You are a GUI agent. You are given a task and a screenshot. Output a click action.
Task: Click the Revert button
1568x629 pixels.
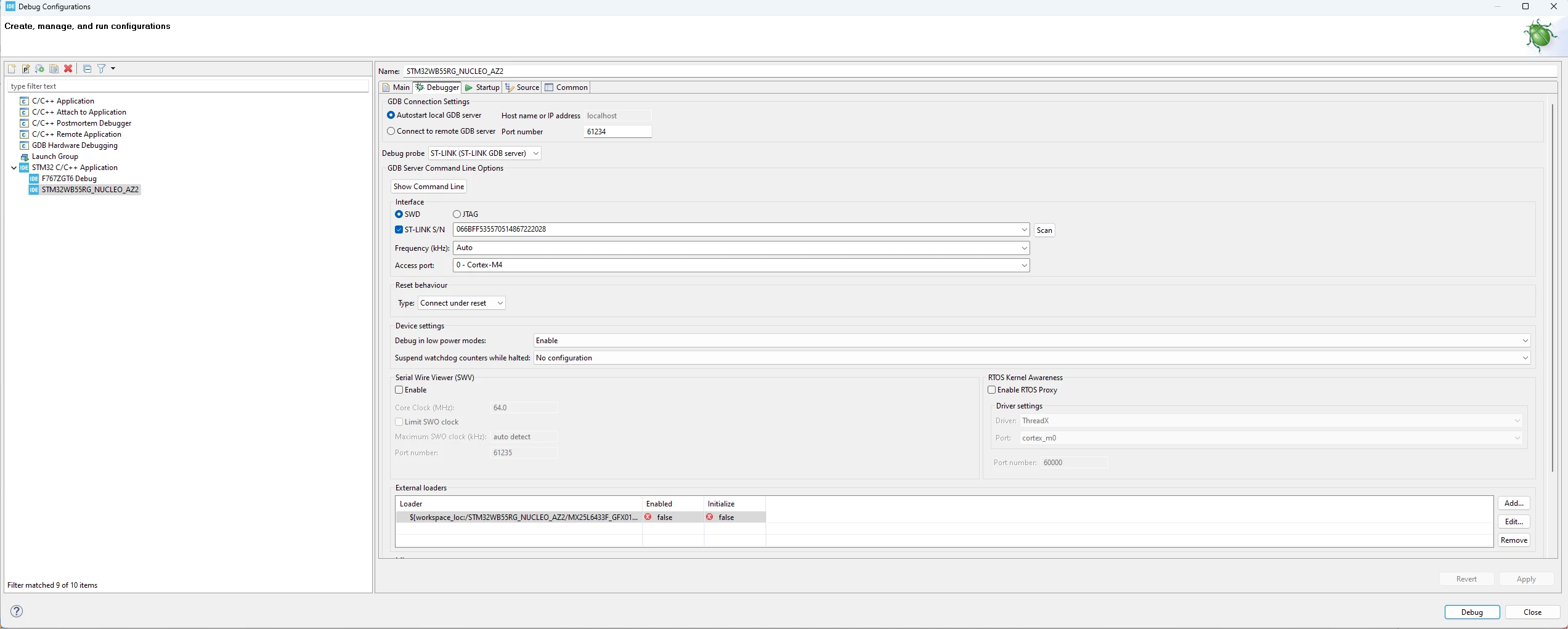point(1466,579)
